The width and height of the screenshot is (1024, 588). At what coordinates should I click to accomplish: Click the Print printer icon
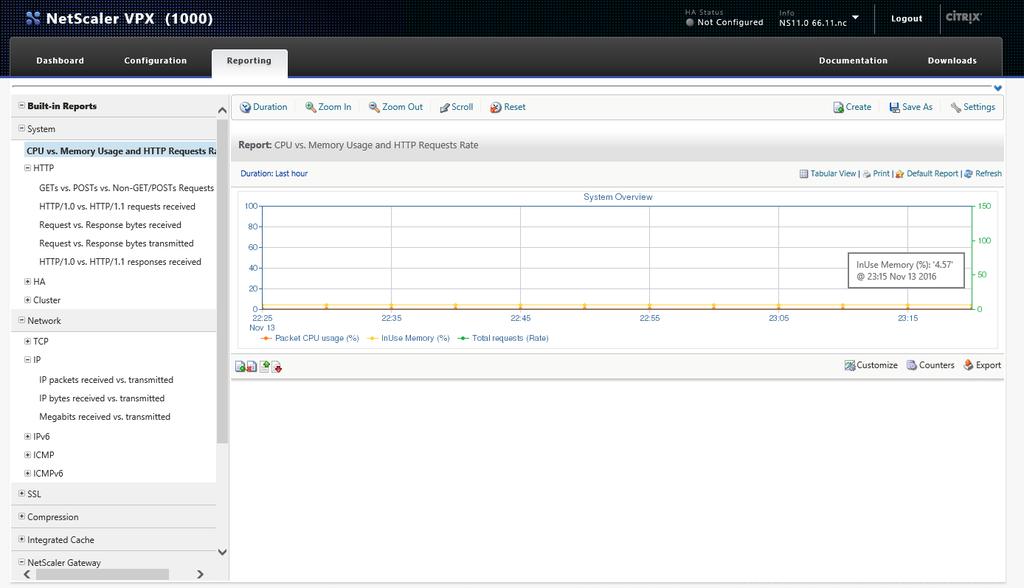[x=867, y=174]
